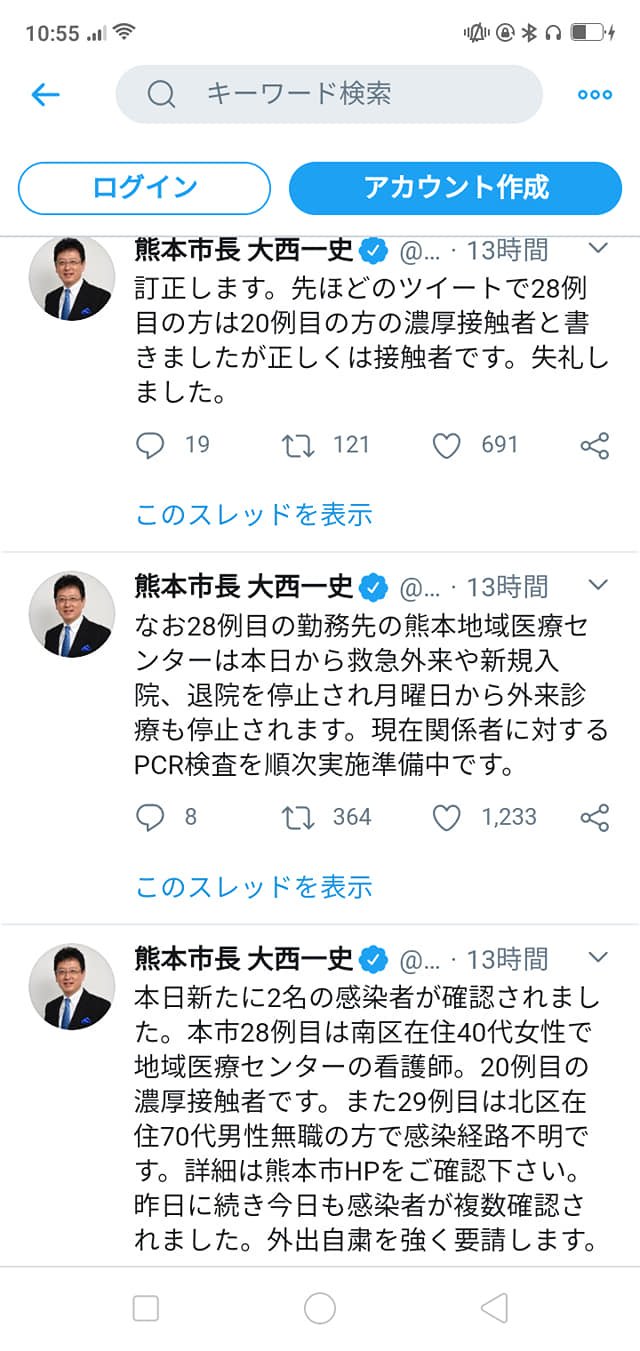Viewport: 640px width, 1351px height.
Task: Retweet the tweet with 121 retweets
Action: tap(297, 445)
